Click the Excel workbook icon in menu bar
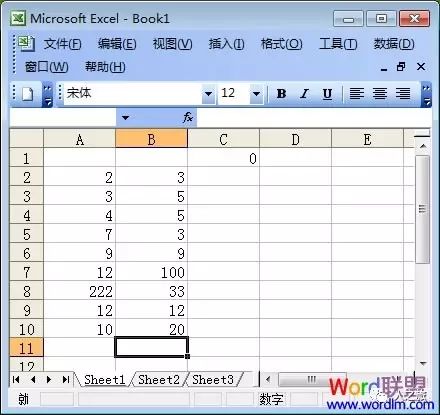The height and width of the screenshot is (415, 440). (x=26, y=43)
